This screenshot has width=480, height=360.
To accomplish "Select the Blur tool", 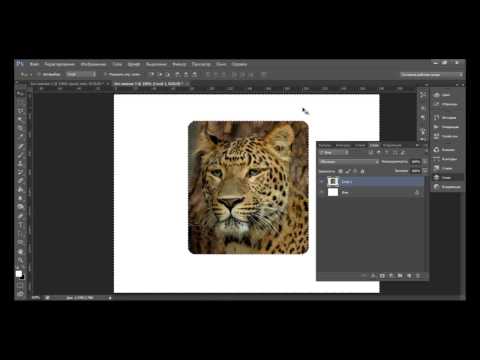I will (x=21, y=198).
